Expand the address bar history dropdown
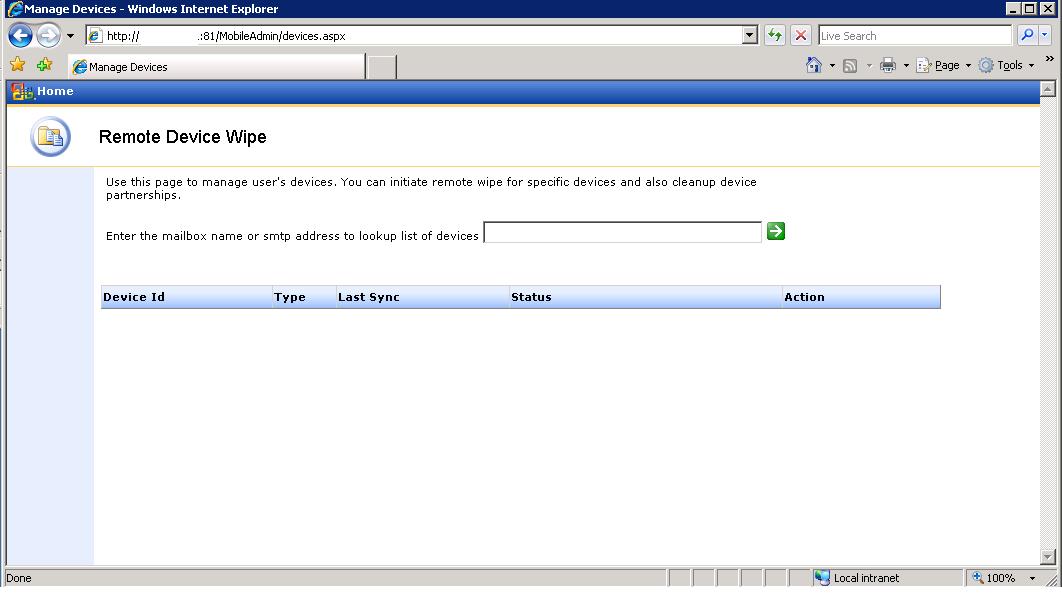Viewport: 1062px width, 600px height. pyautogui.click(x=749, y=36)
